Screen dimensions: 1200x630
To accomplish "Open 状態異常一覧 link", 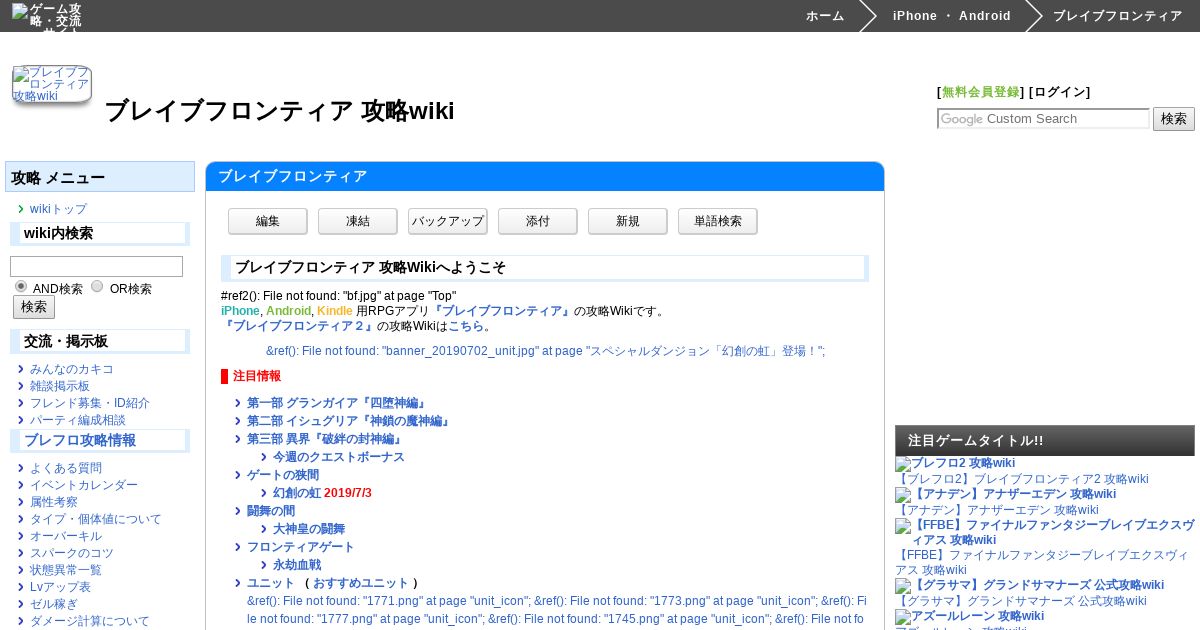I will (x=66, y=570).
